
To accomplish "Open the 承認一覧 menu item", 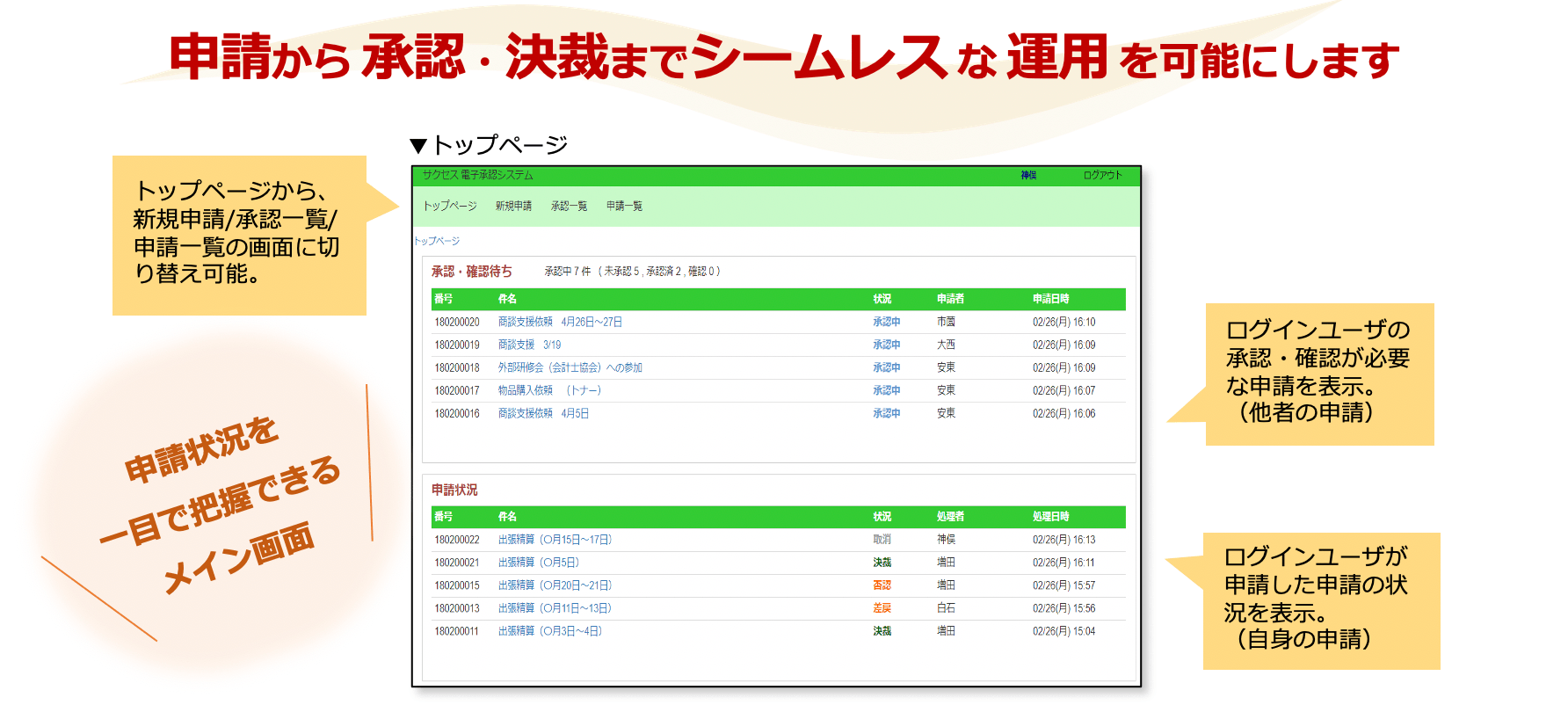I will [569, 206].
